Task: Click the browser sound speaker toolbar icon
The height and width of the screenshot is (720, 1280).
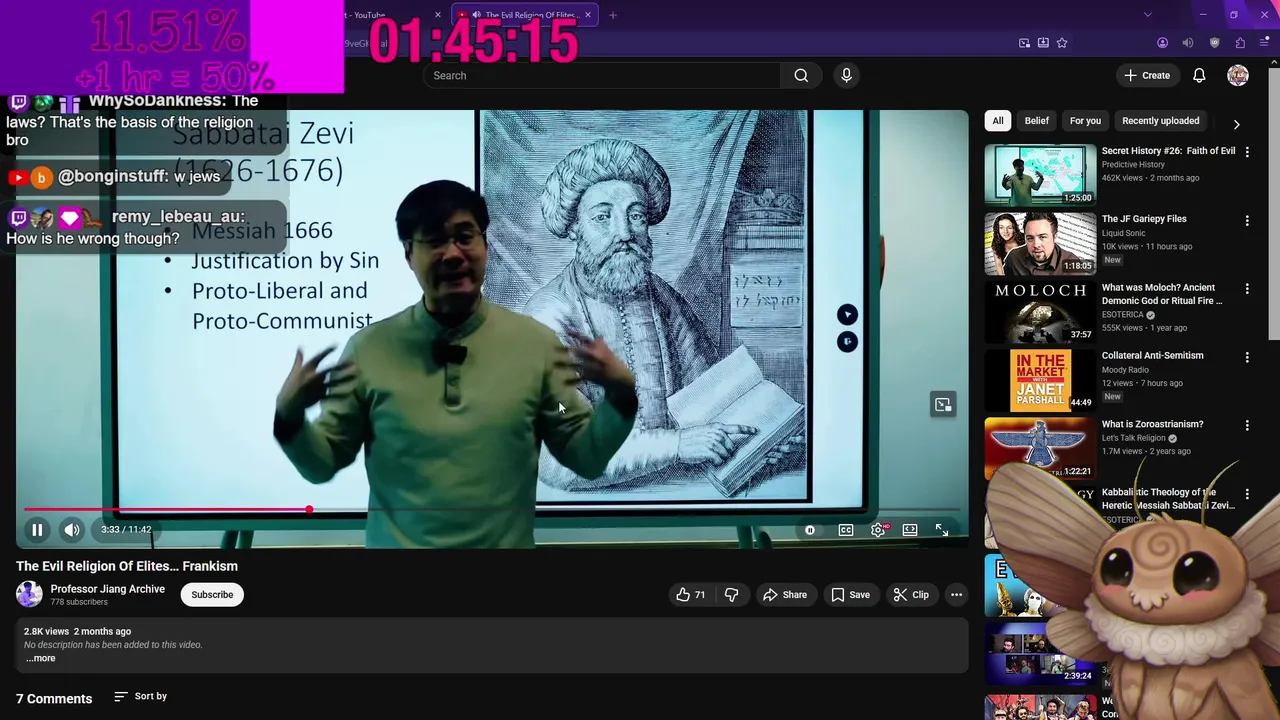Action: [1188, 43]
